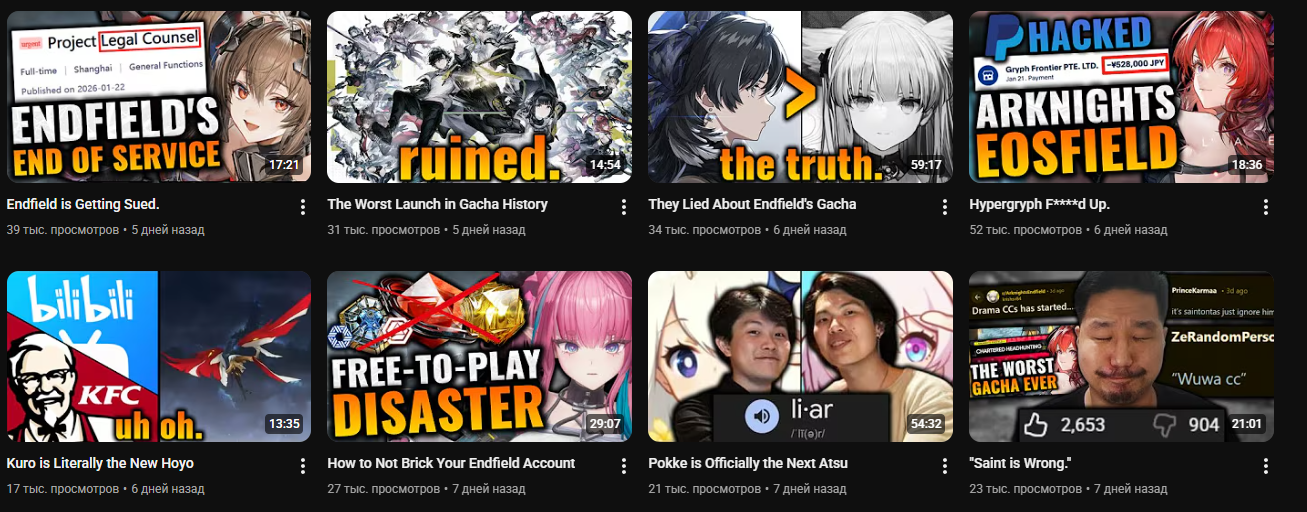
Task: Open the bilibili KFC "uh oh." thumbnail
Action: coord(158,356)
